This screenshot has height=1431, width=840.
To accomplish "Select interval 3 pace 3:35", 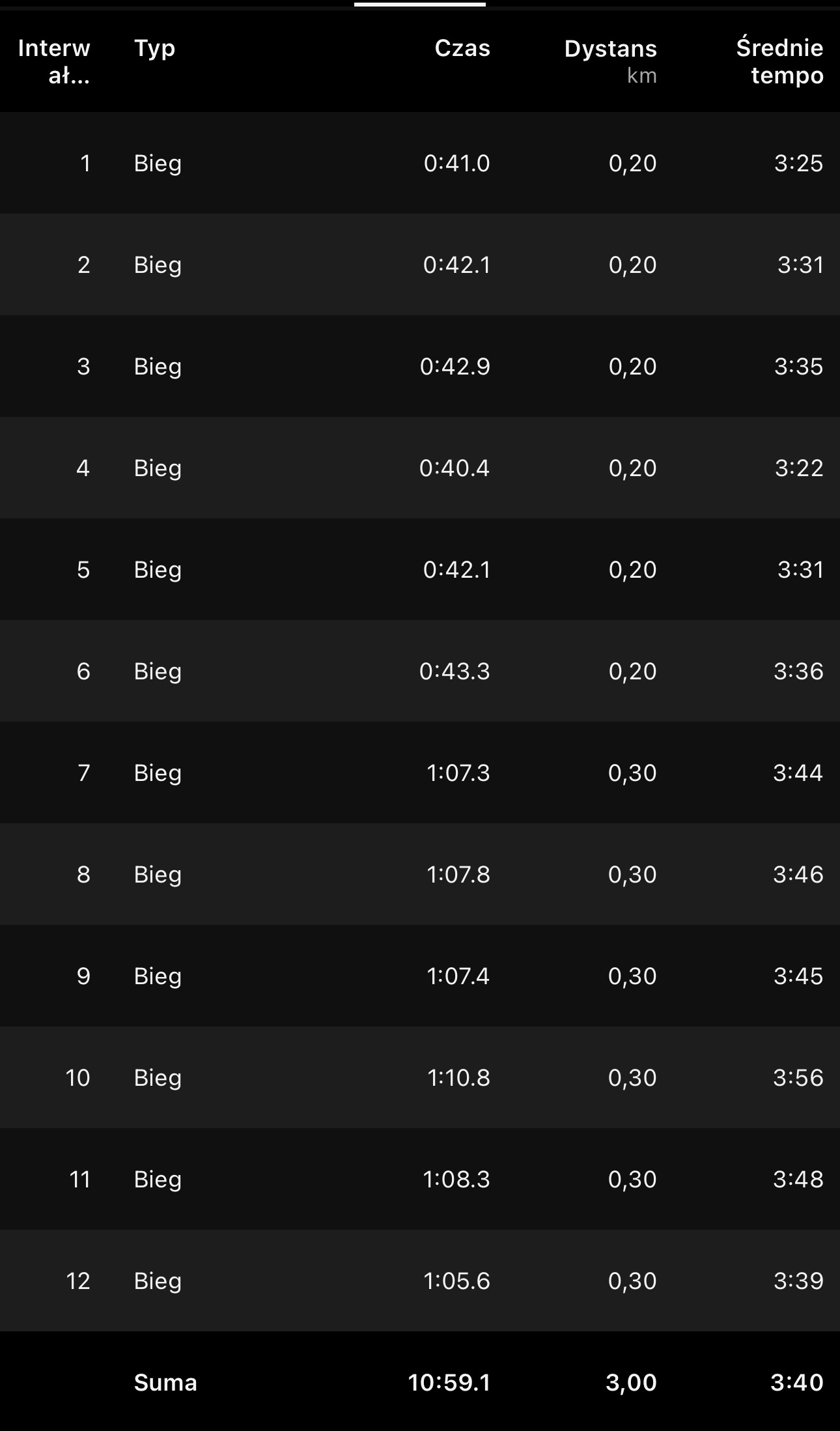I will (798, 366).
